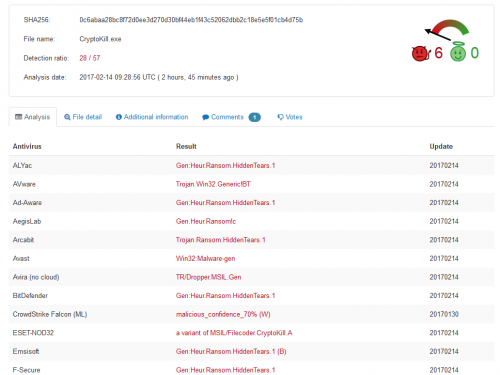Click CrowdStrike update date 20170130
The width and height of the screenshot is (500, 375).
(444, 314)
